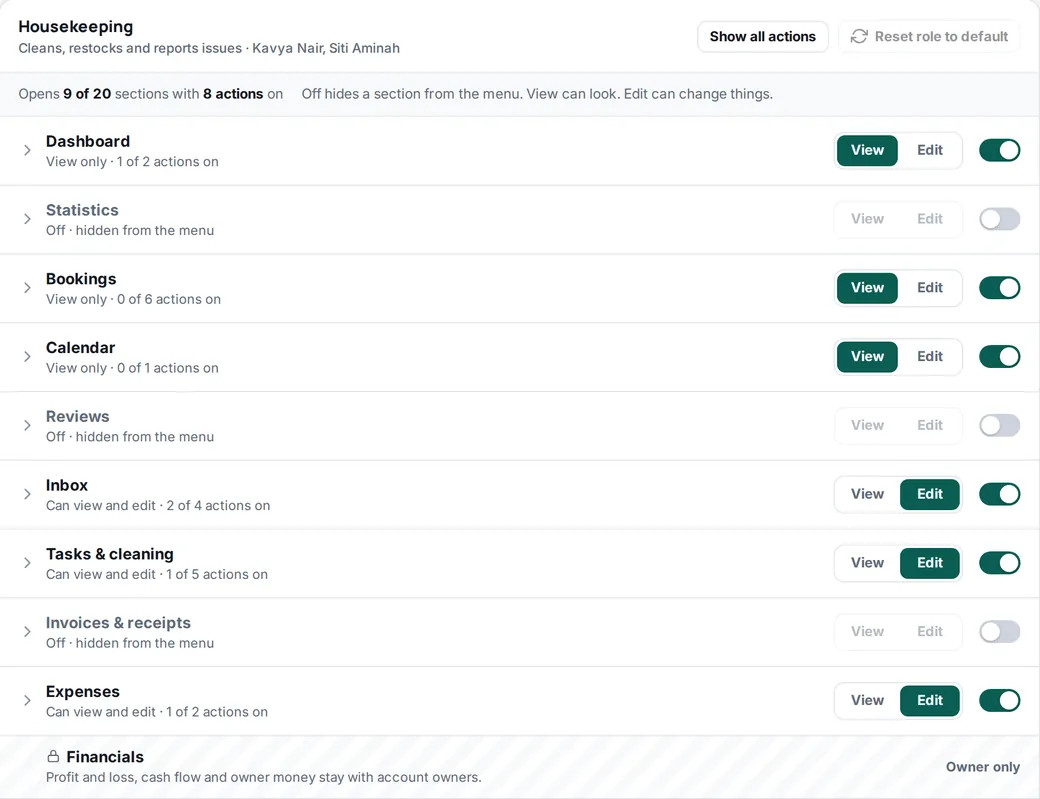Expand the Statistics row chevron

click(27, 219)
